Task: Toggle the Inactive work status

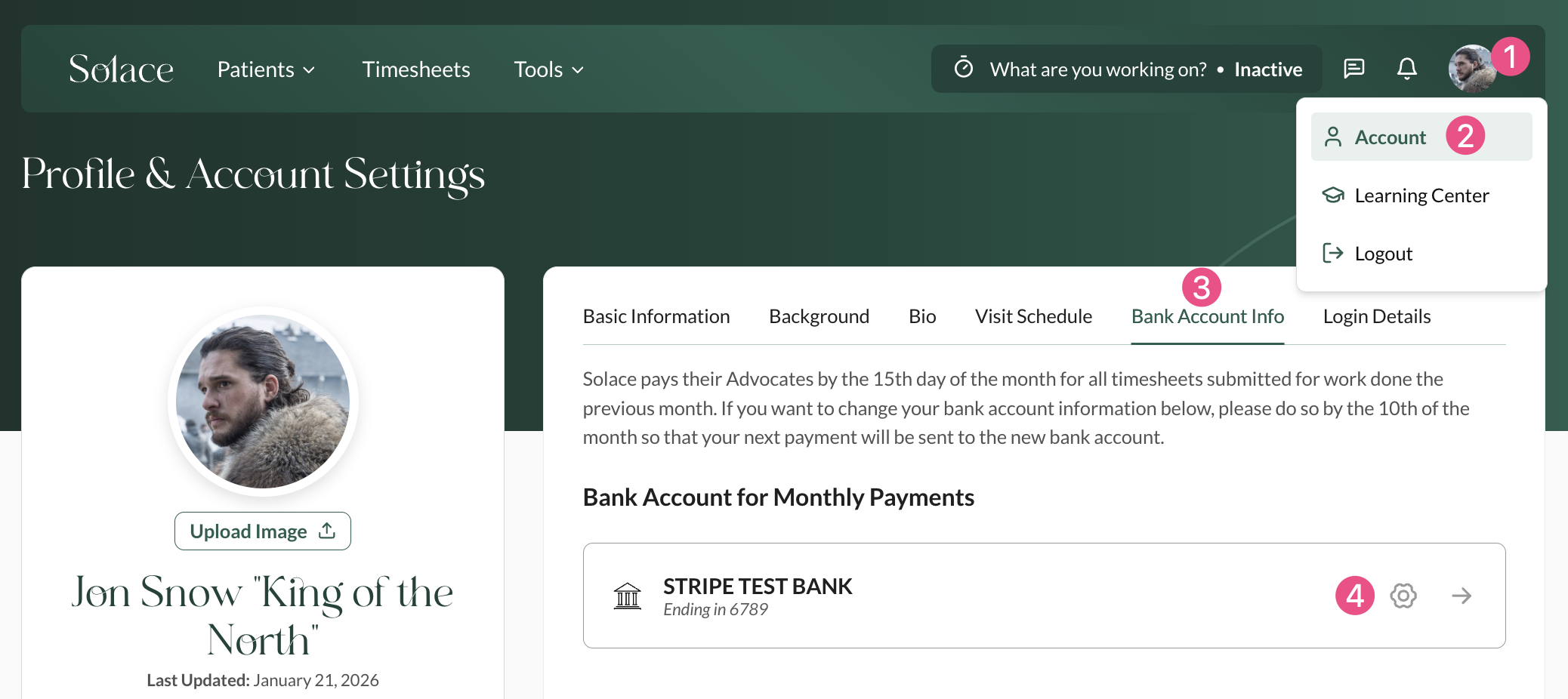Action: click(x=1268, y=69)
